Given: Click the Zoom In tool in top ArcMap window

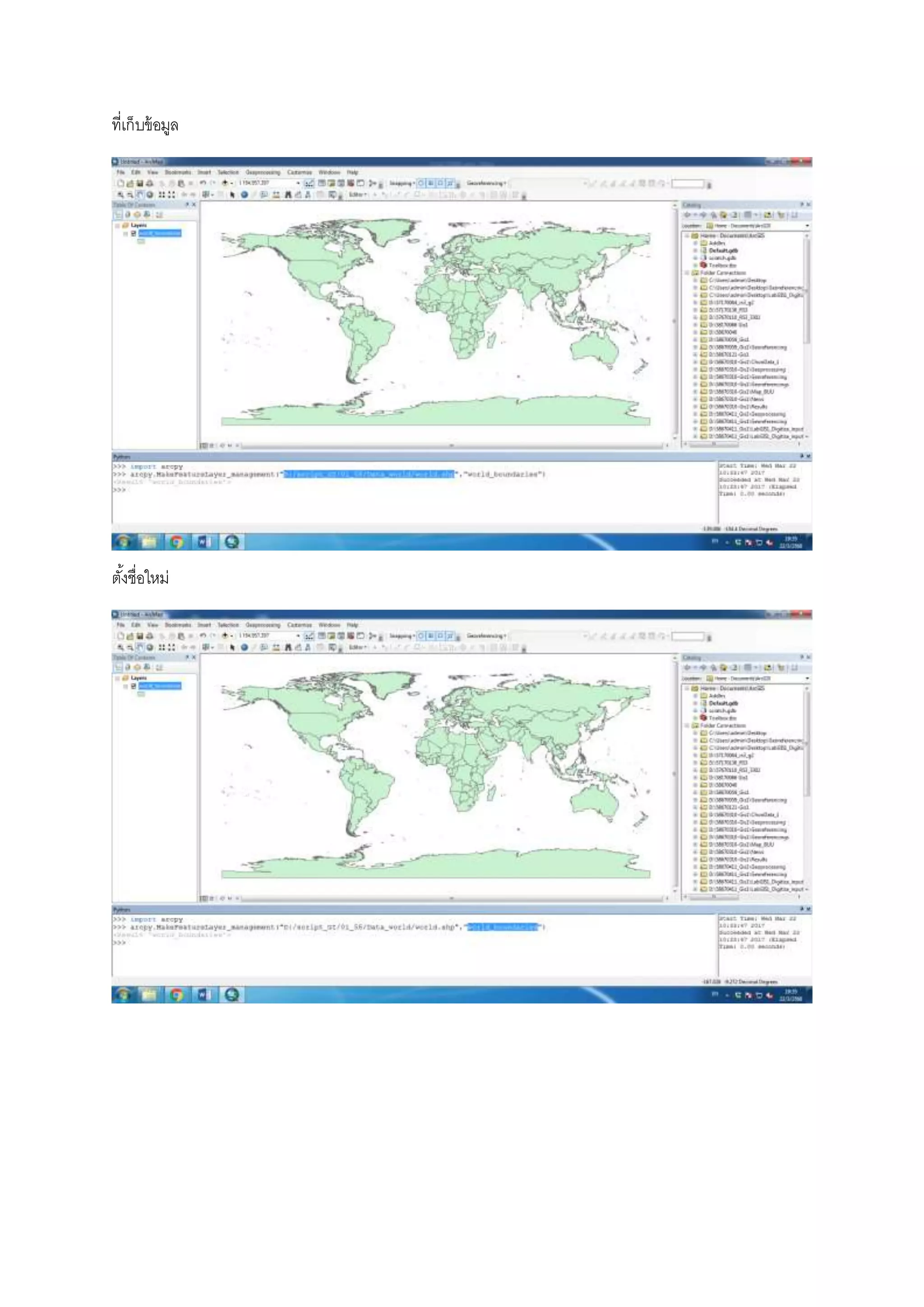Looking at the screenshot, I should 120,195.
